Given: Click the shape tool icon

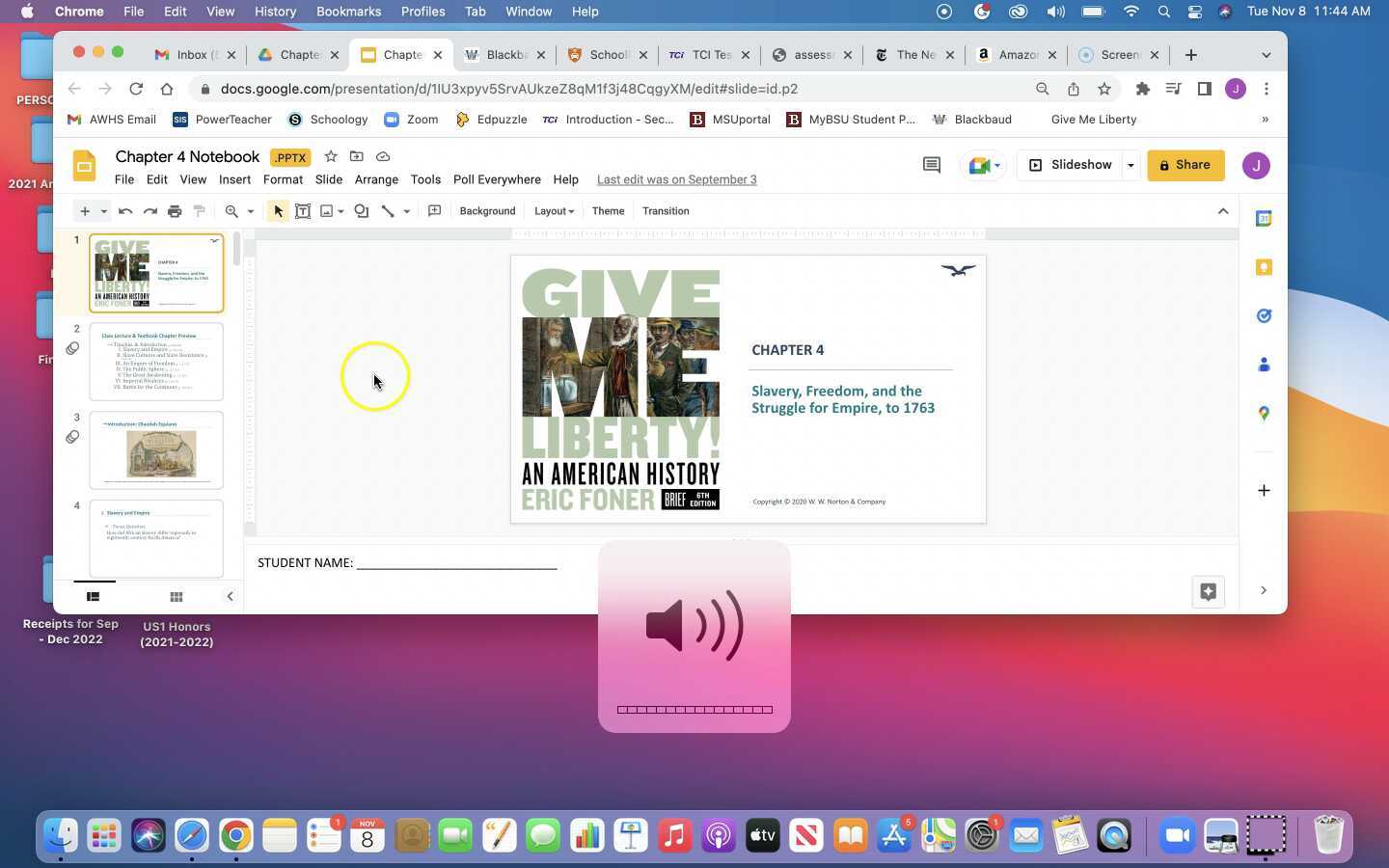Looking at the screenshot, I should click(x=362, y=211).
